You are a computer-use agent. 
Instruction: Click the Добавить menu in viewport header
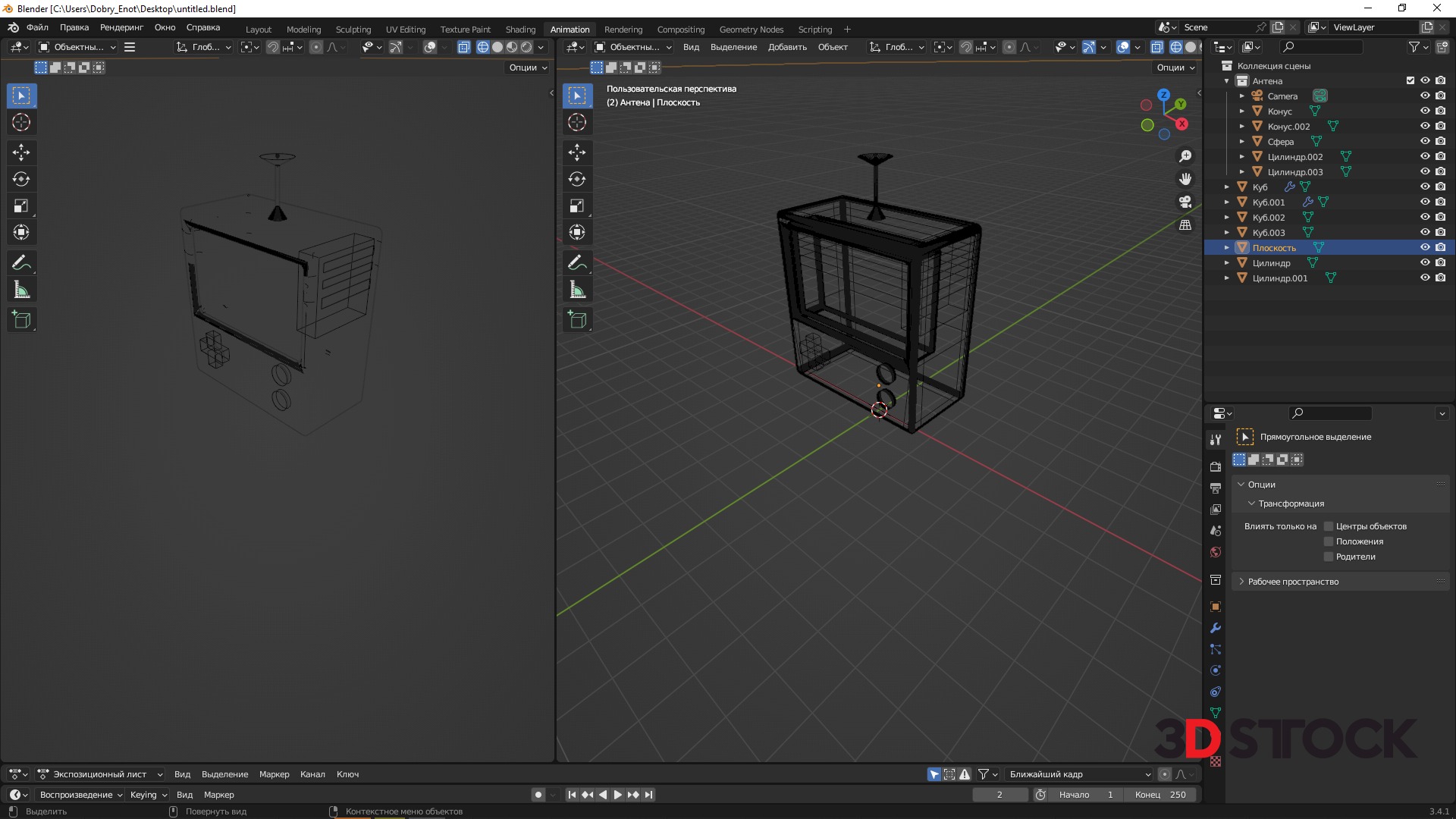(x=786, y=47)
